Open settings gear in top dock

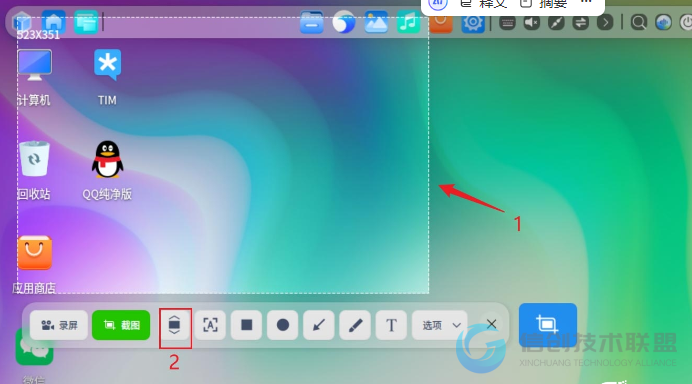472,22
